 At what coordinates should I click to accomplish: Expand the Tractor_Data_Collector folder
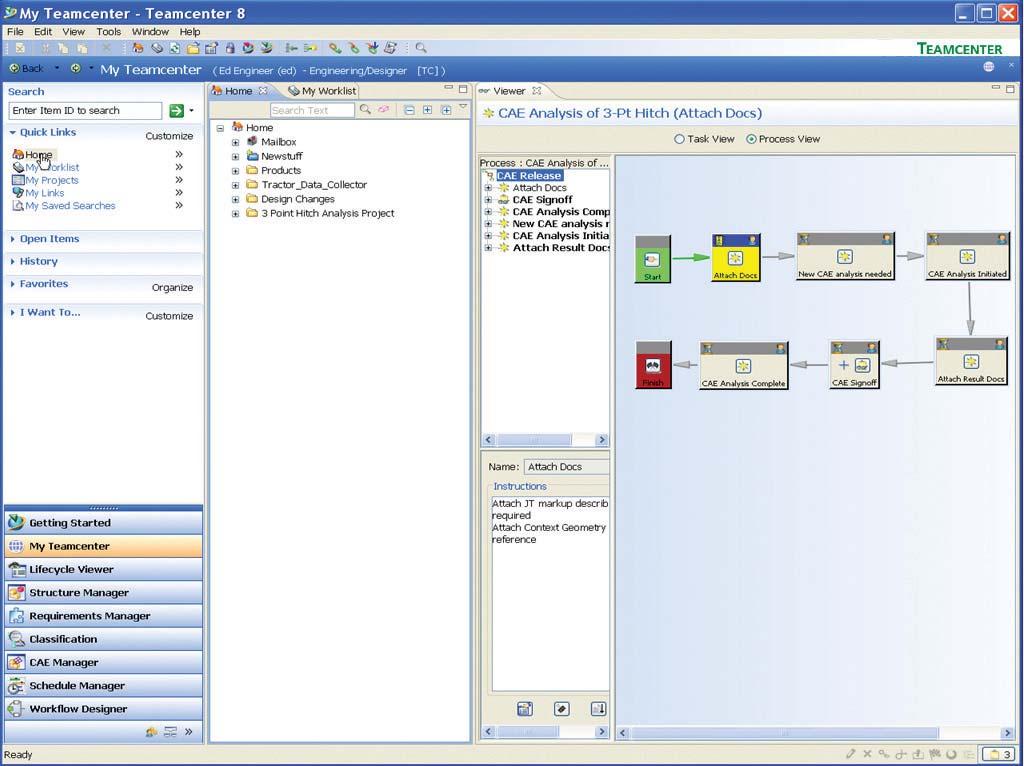click(236, 185)
